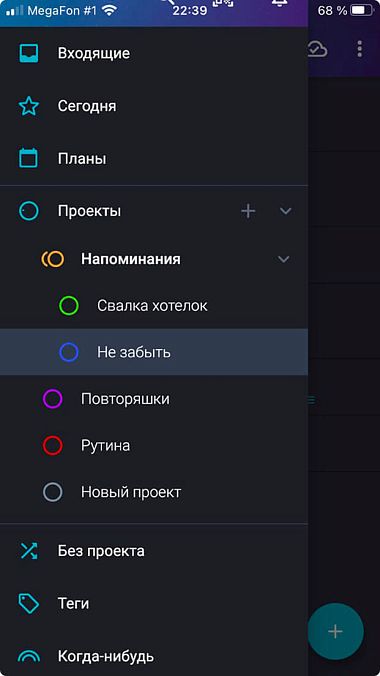This screenshot has width=380, height=676.
Task: Open the Свалка хотелок project
Action: click(154, 306)
